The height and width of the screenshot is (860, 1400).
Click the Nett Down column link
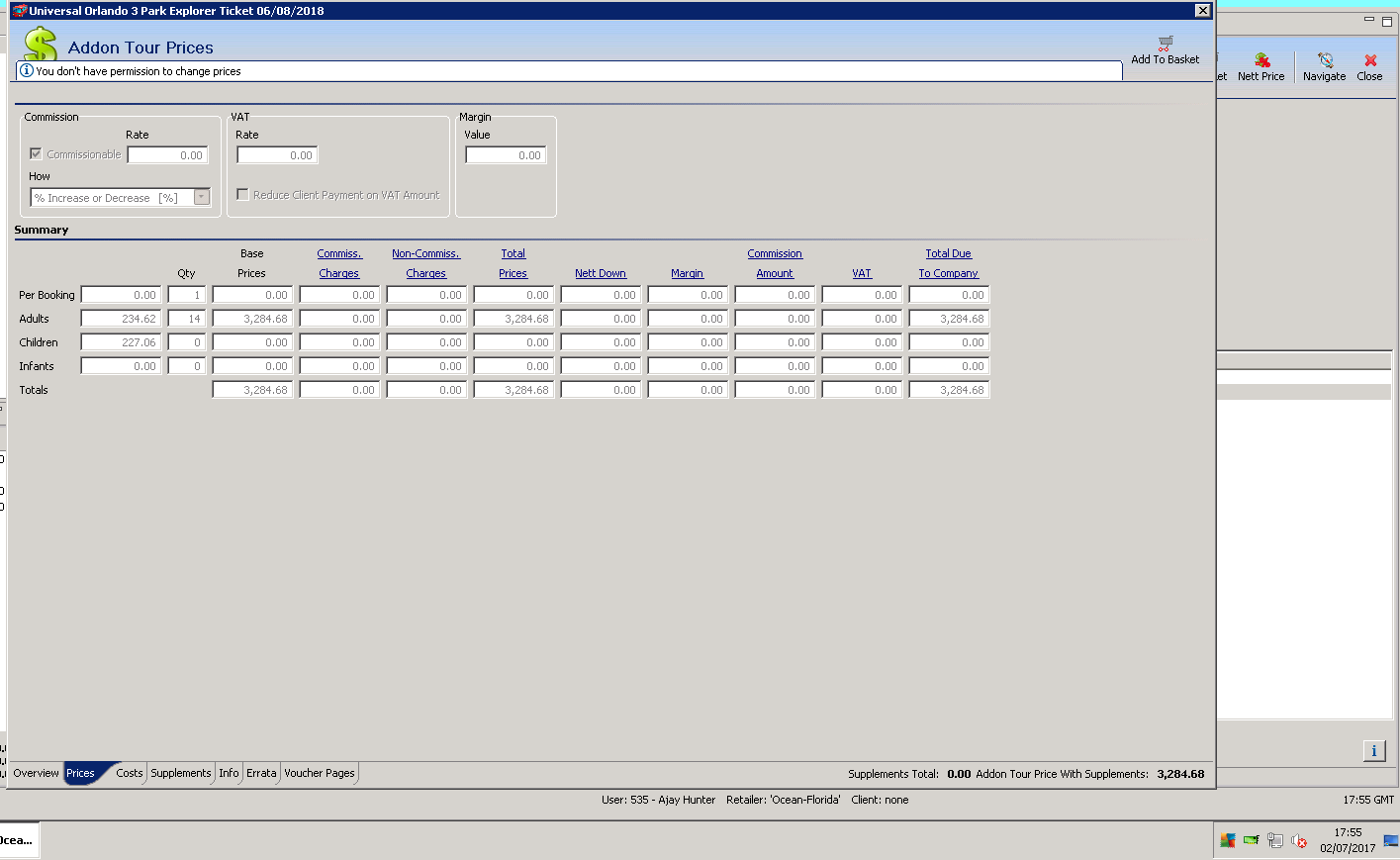click(x=601, y=273)
